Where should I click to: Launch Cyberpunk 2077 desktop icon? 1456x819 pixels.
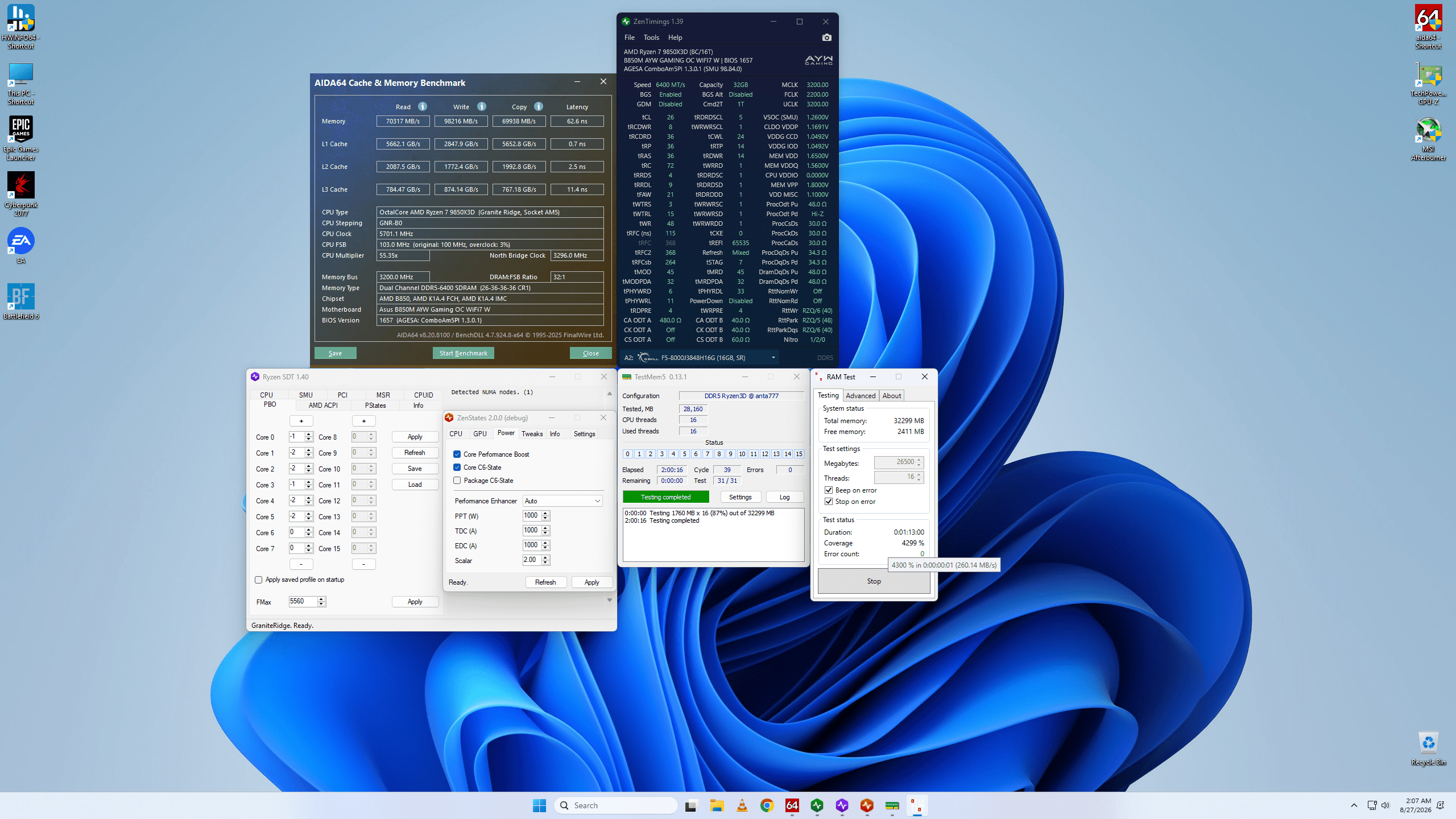click(x=21, y=194)
